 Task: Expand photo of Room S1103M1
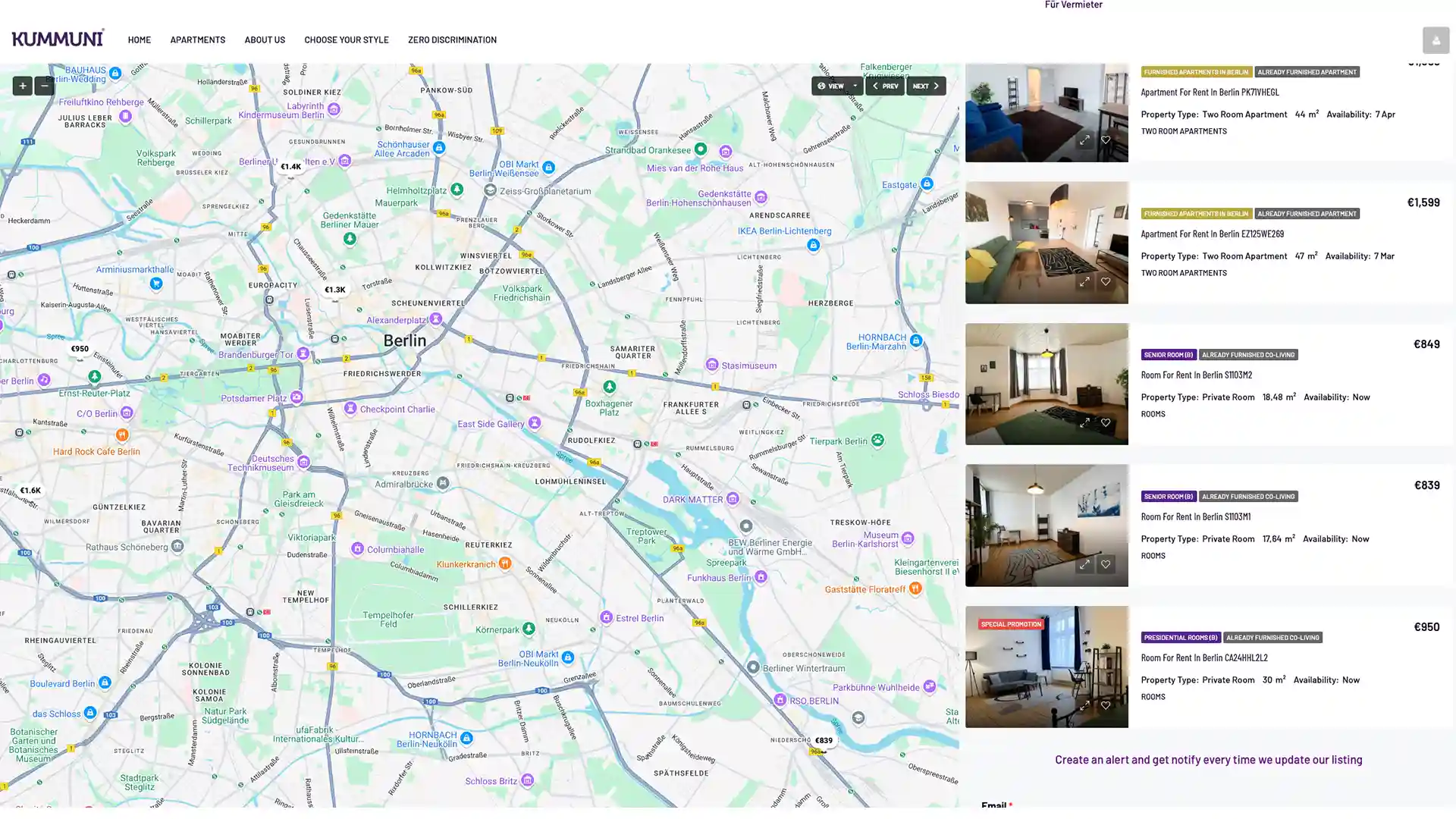point(1084,565)
